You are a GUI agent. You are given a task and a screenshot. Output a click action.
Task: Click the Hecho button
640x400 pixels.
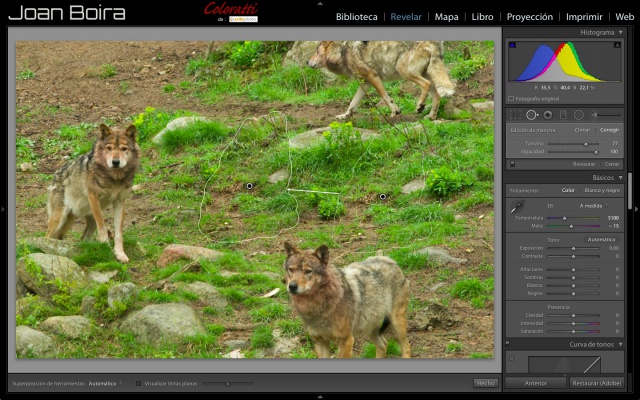486,383
